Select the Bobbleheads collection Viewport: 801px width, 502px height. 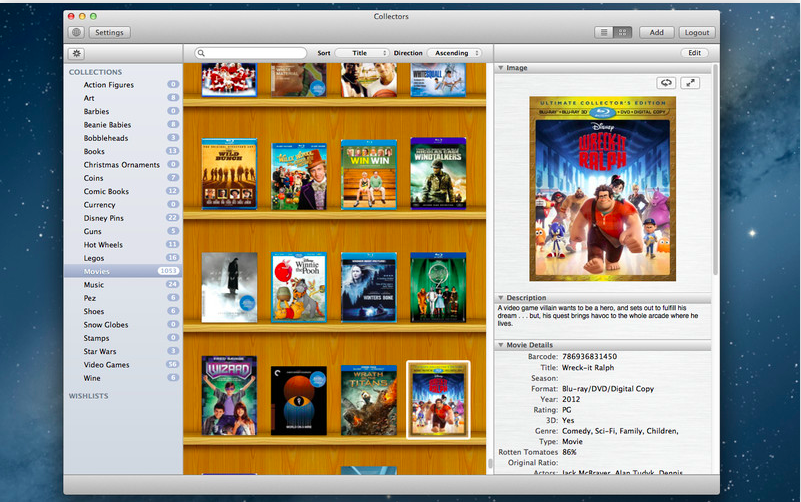tap(123, 138)
